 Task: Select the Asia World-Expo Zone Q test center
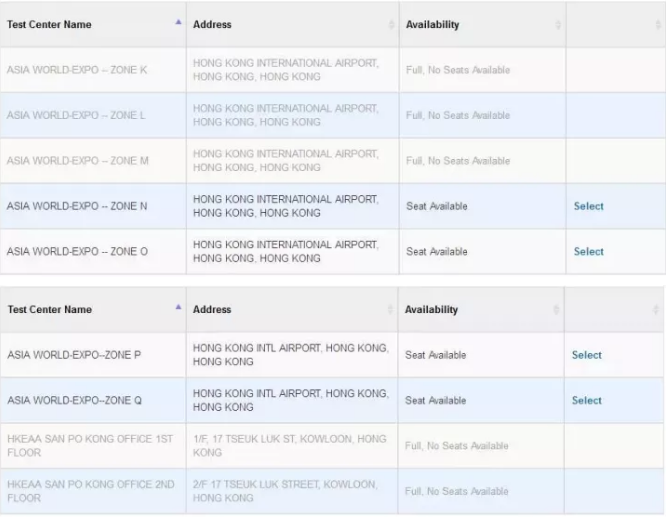(x=587, y=400)
